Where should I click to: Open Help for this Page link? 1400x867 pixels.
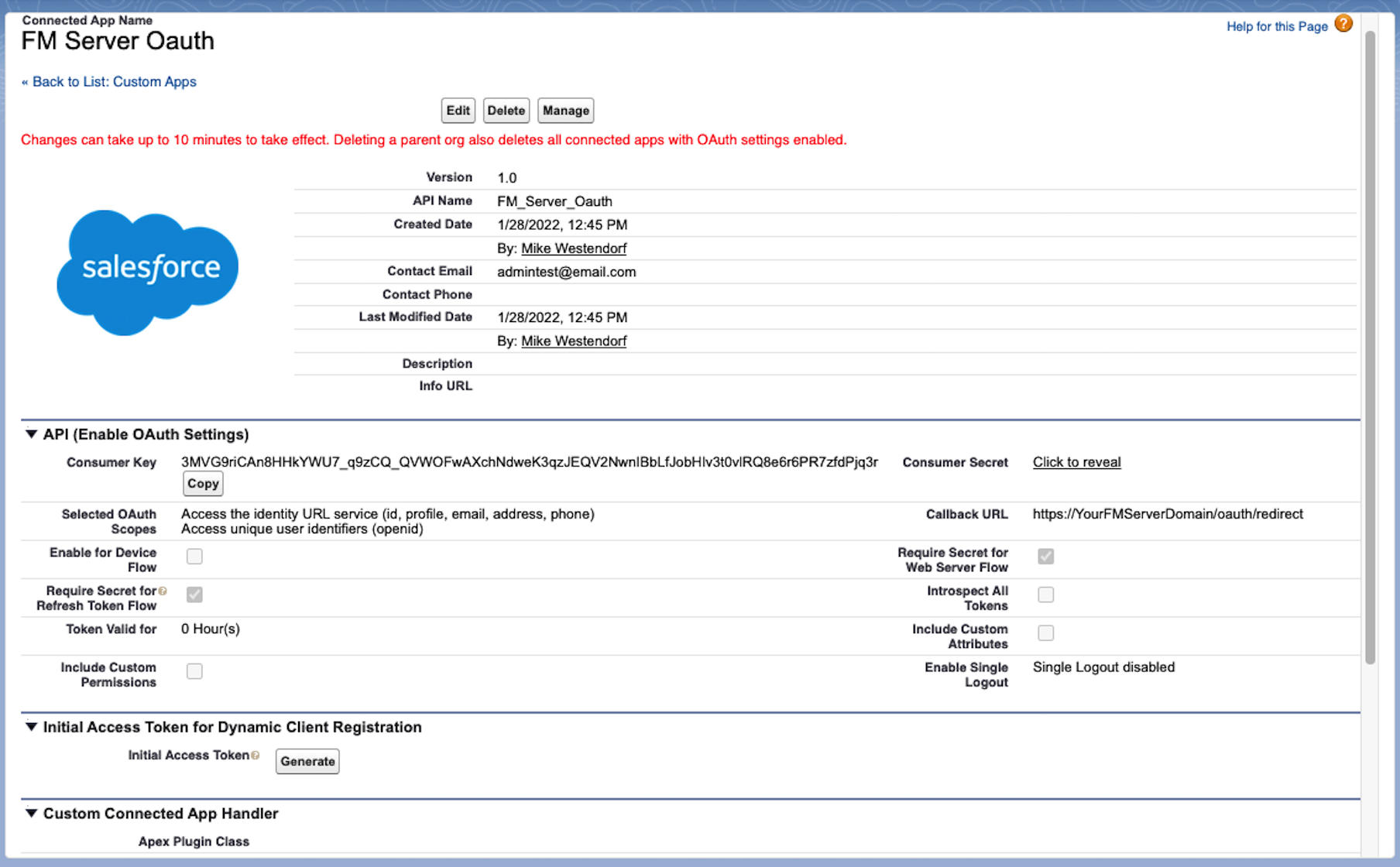pyautogui.click(x=1277, y=26)
